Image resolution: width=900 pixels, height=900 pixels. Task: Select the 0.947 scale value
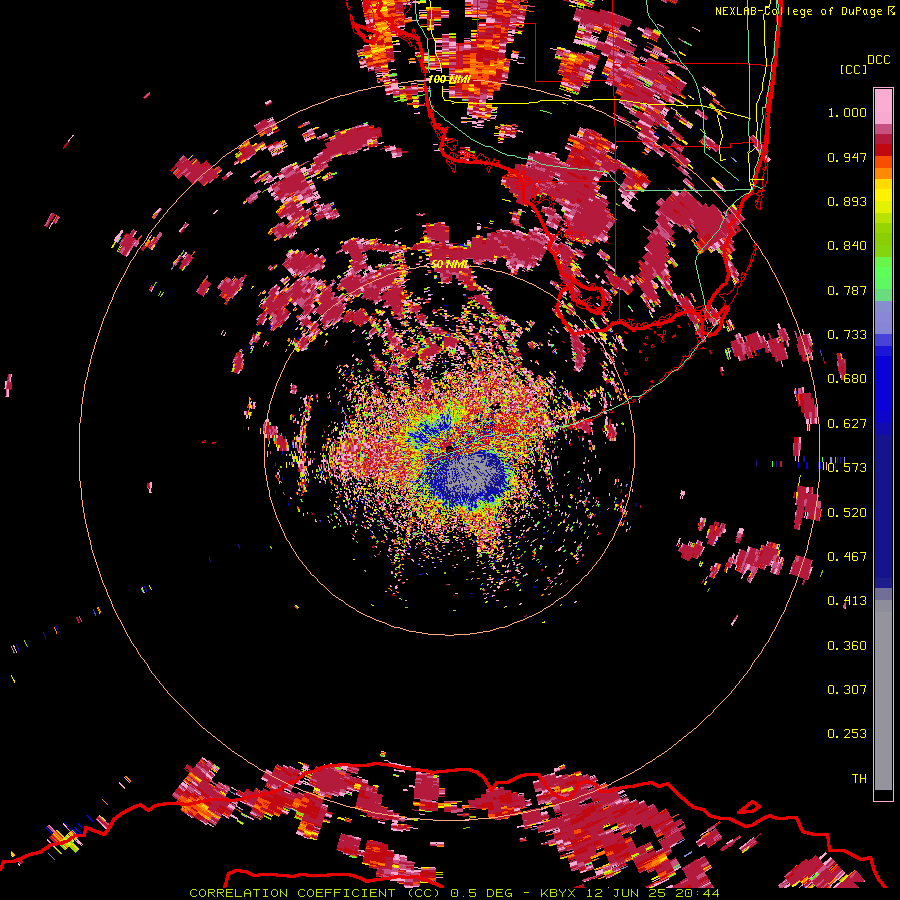[x=847, y=157]
